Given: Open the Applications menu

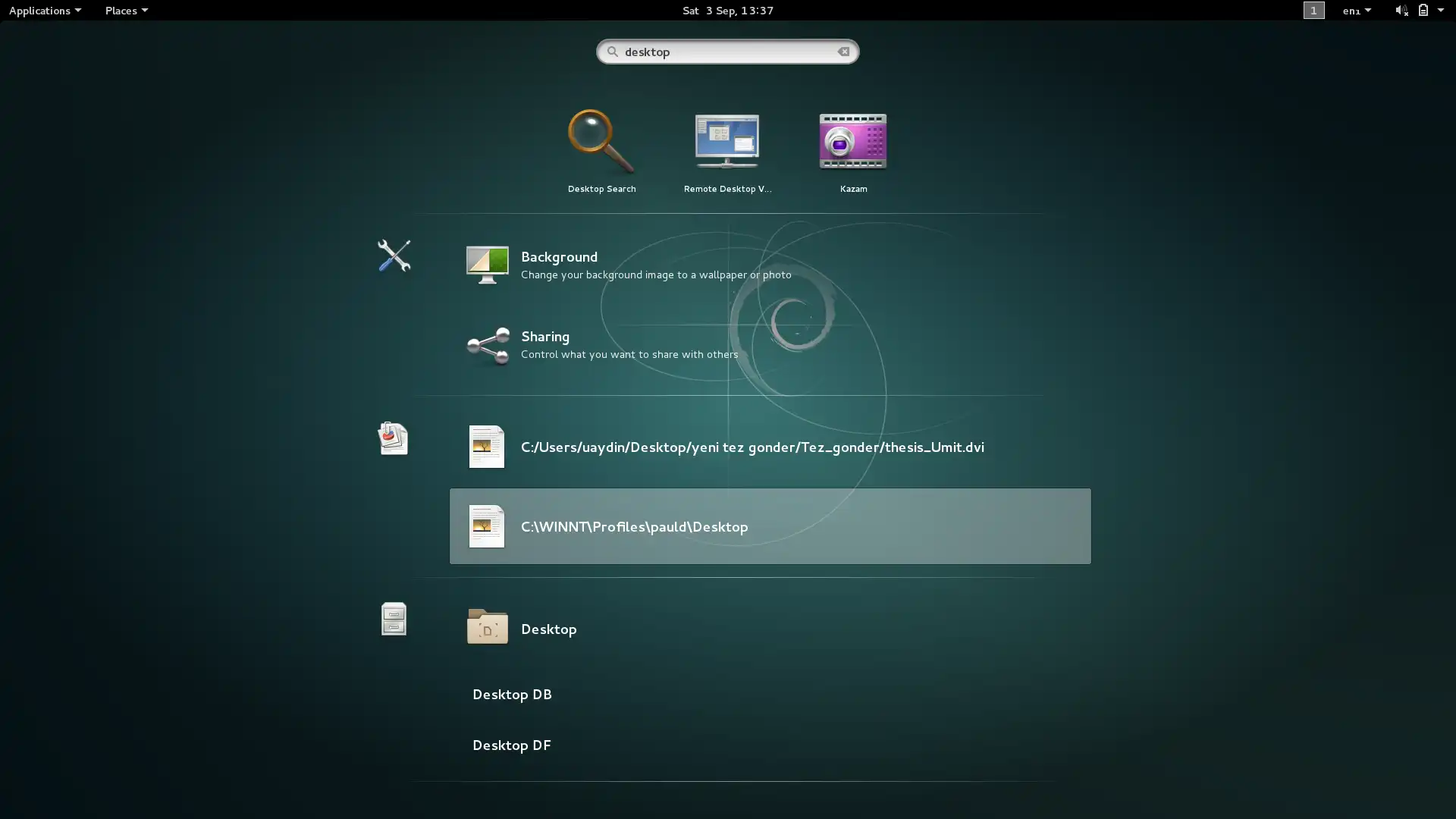Looking at the screenshot, I should [x=45, y=11].
